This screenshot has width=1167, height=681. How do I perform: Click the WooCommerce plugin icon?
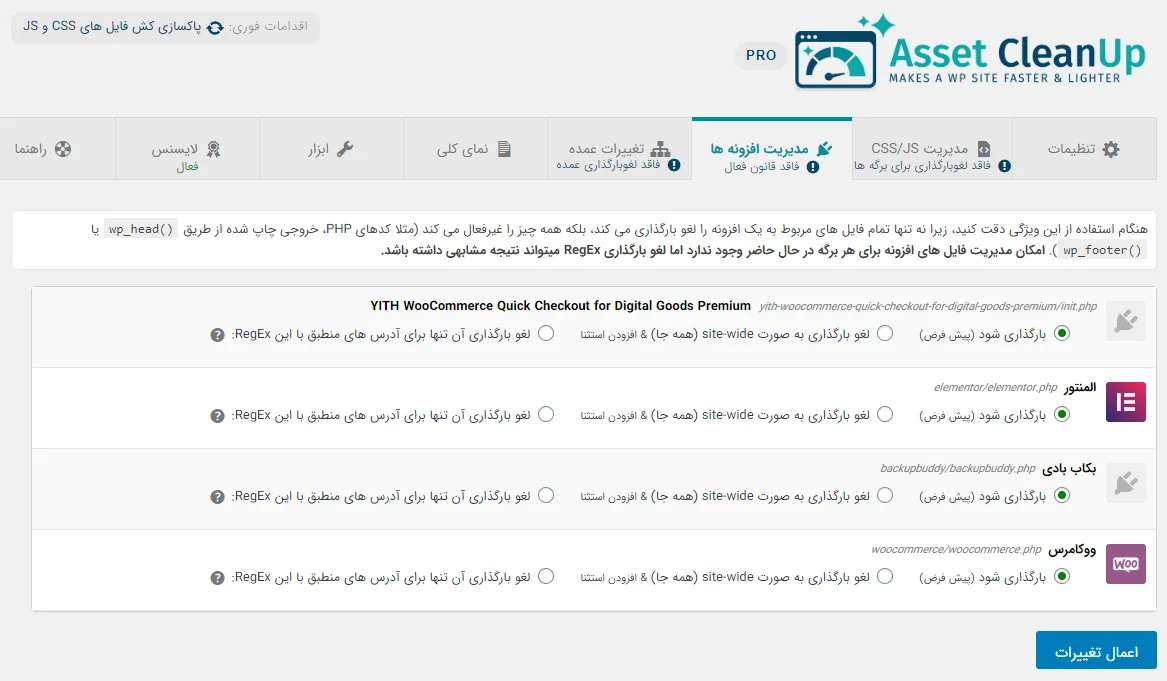pyautogui.click(x=1125, y=564)
